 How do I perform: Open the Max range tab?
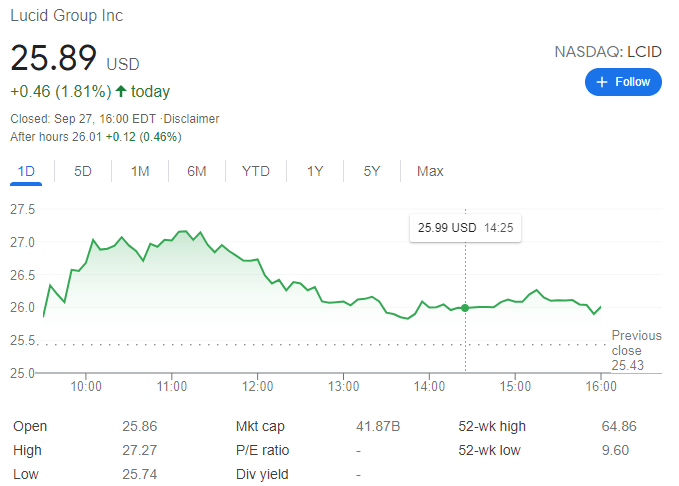point(430,171)
